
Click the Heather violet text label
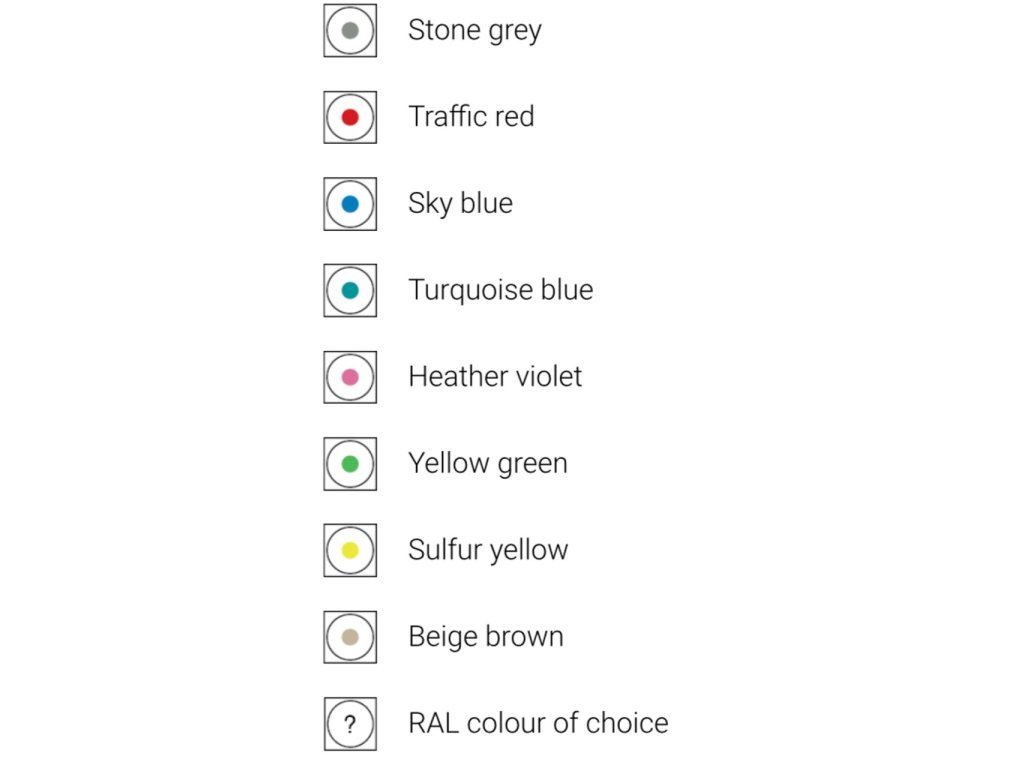tap(495, 377)
